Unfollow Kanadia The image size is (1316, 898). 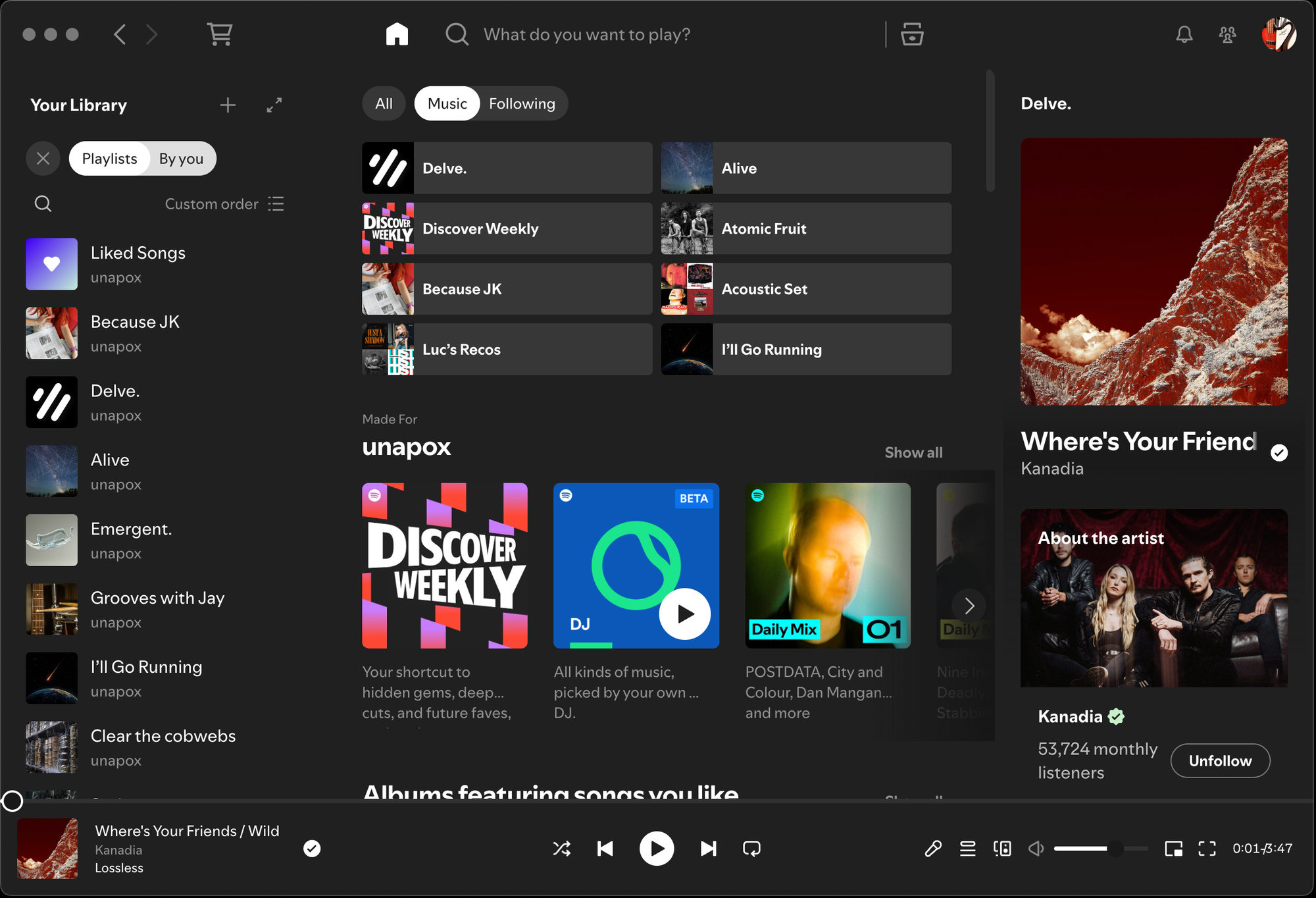point(1220,760)
